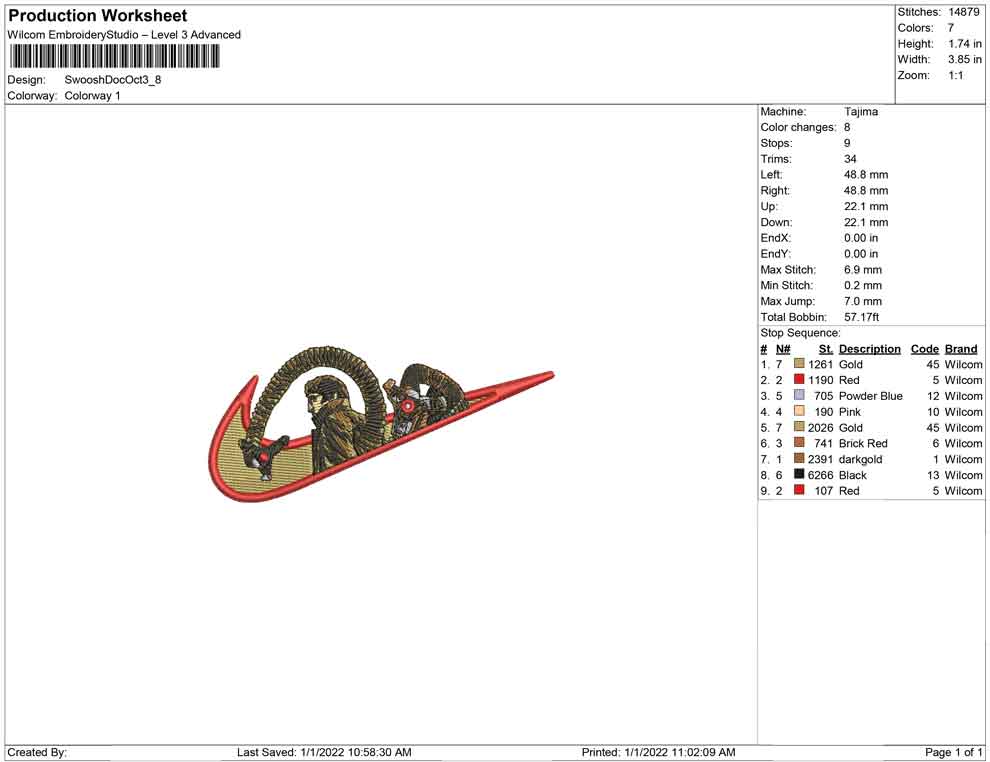Image resolution: width=990 pixels, height=762 pixels.
Task: Click the barcode under the title
Action: [114, 56]
